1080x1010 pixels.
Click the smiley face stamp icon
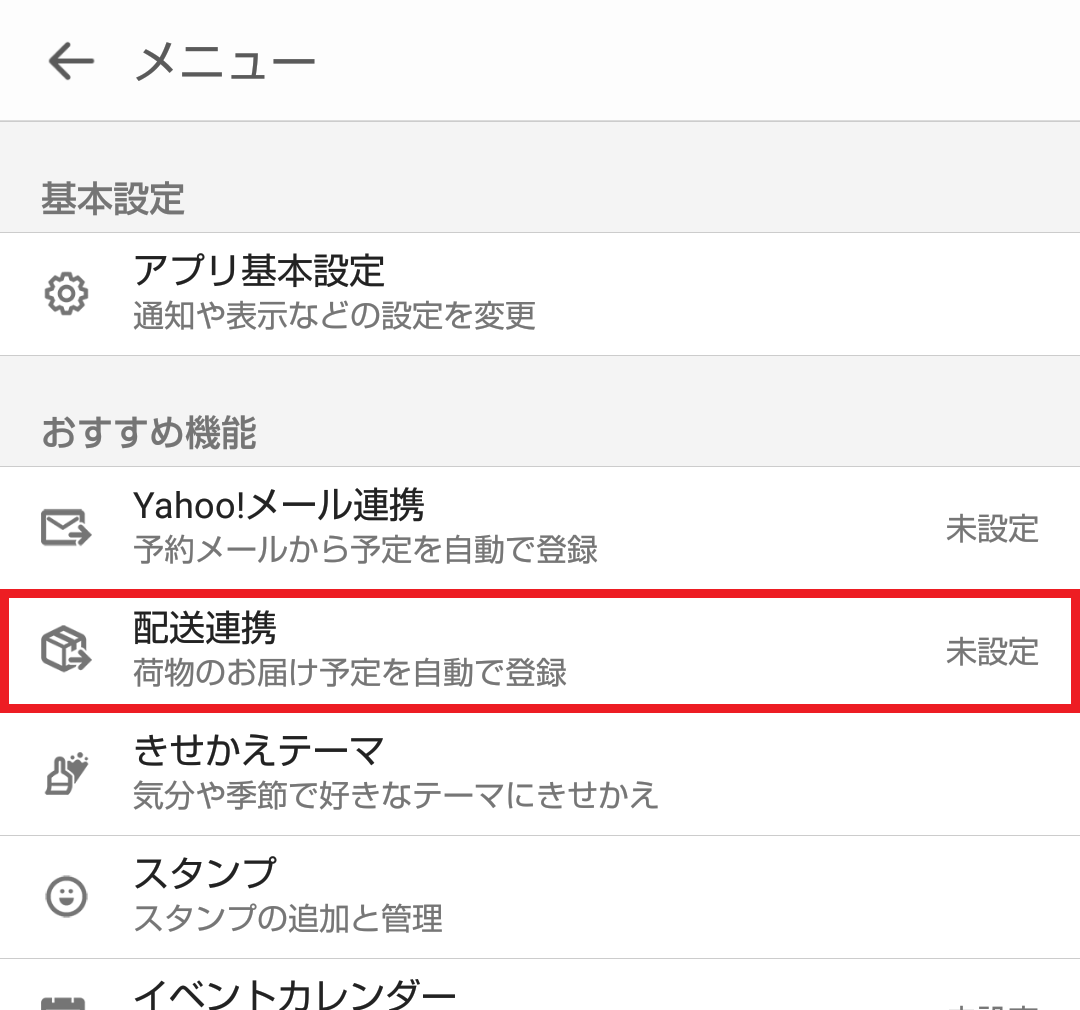[x=67, y=896]
